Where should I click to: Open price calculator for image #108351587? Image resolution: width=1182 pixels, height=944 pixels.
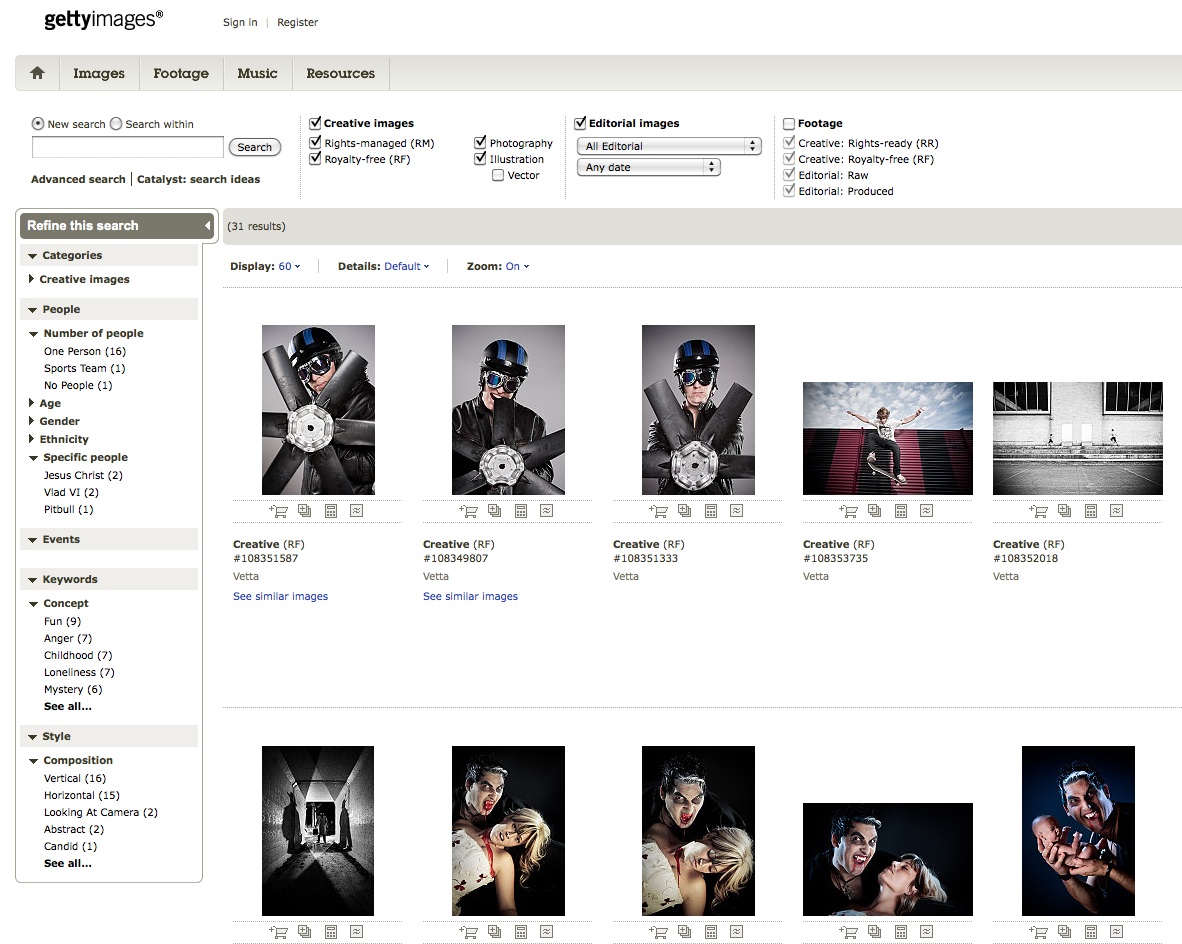[x=331, y=511]
